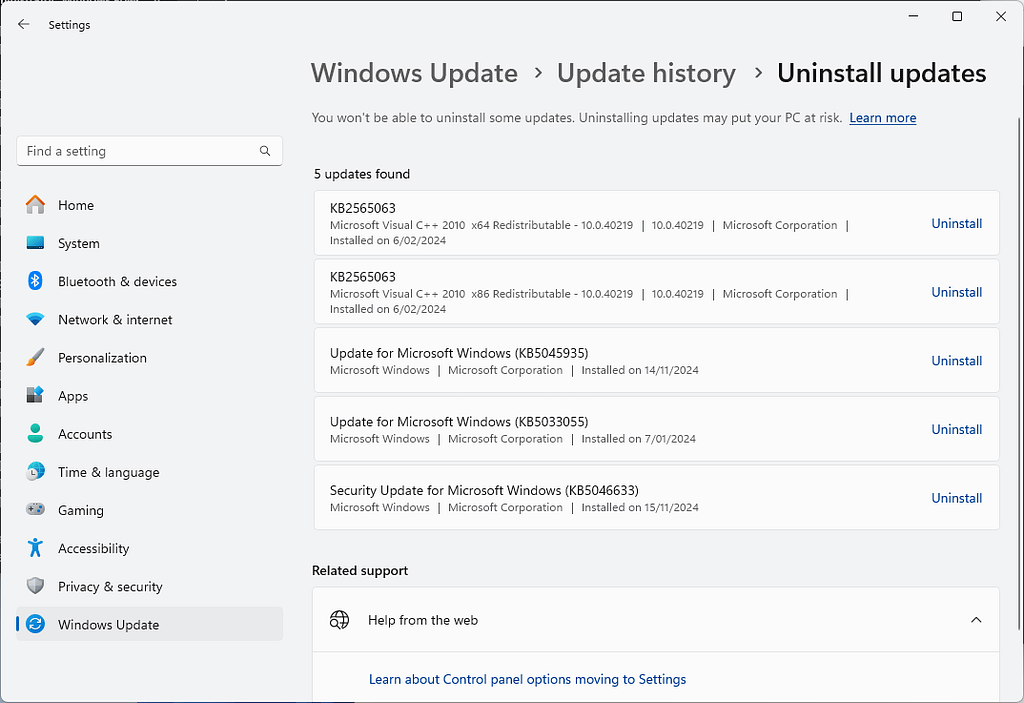Click the Privacy & security shield icon
The width and height of the screenshot is (1024, 703).
coord(37,586)
